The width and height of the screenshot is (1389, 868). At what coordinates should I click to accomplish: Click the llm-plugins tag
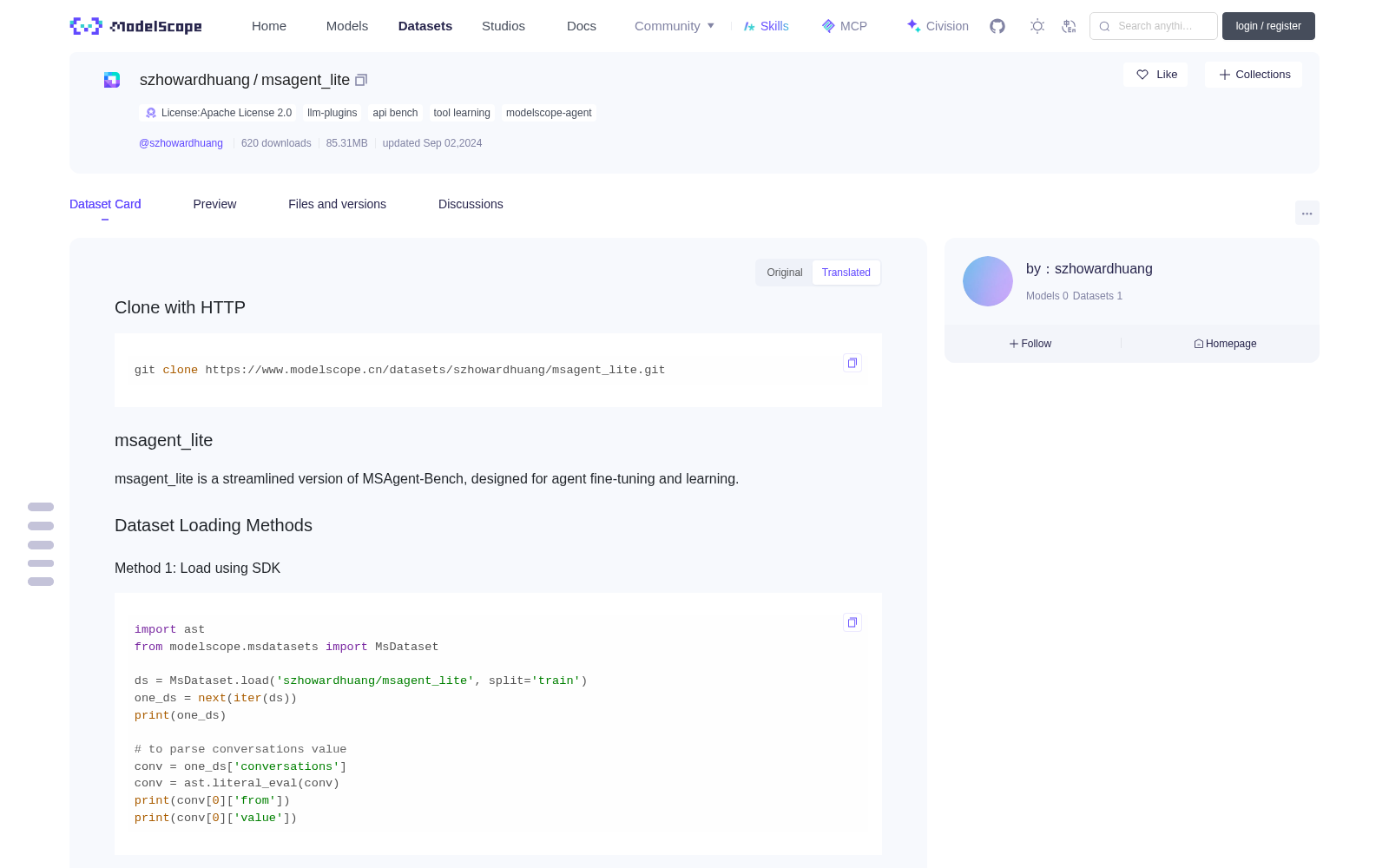pyautogui.click(x=332, y=113)
